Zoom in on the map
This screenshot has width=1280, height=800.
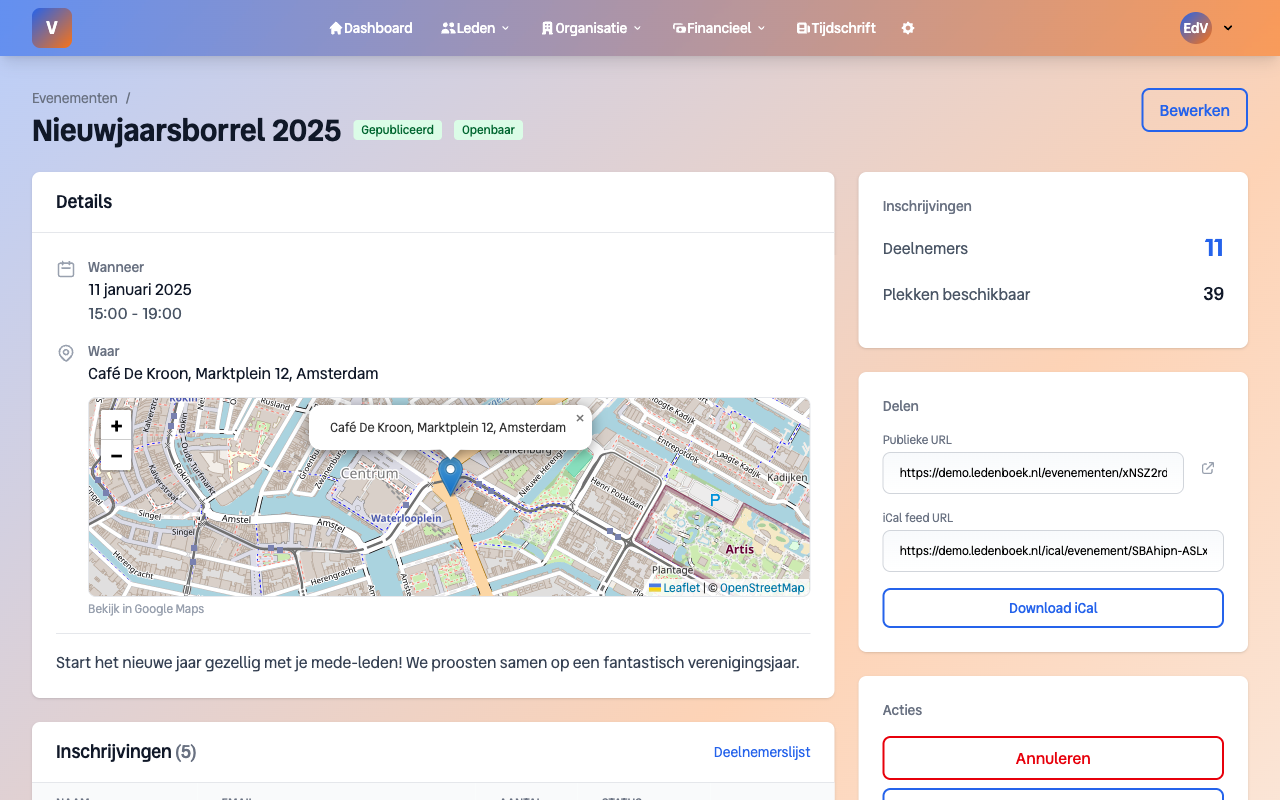(x=116, y=425)
